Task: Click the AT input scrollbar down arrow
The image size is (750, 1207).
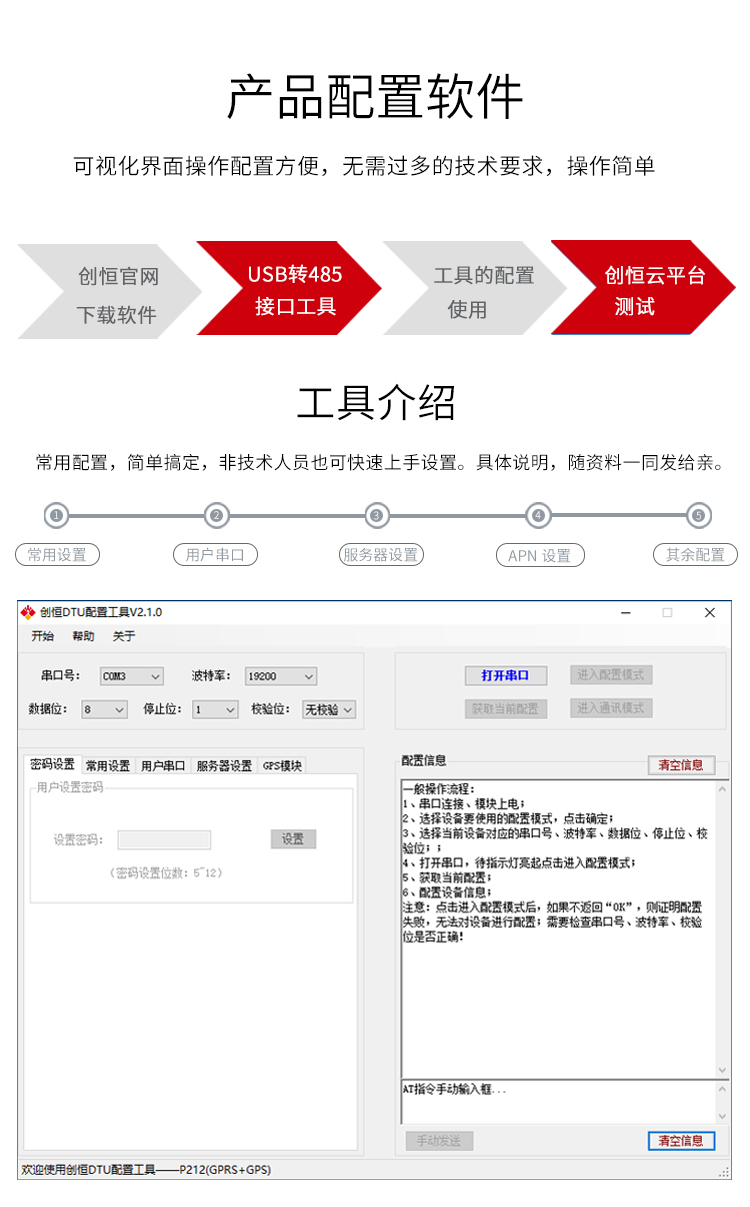Action: tap(723, 1116)
